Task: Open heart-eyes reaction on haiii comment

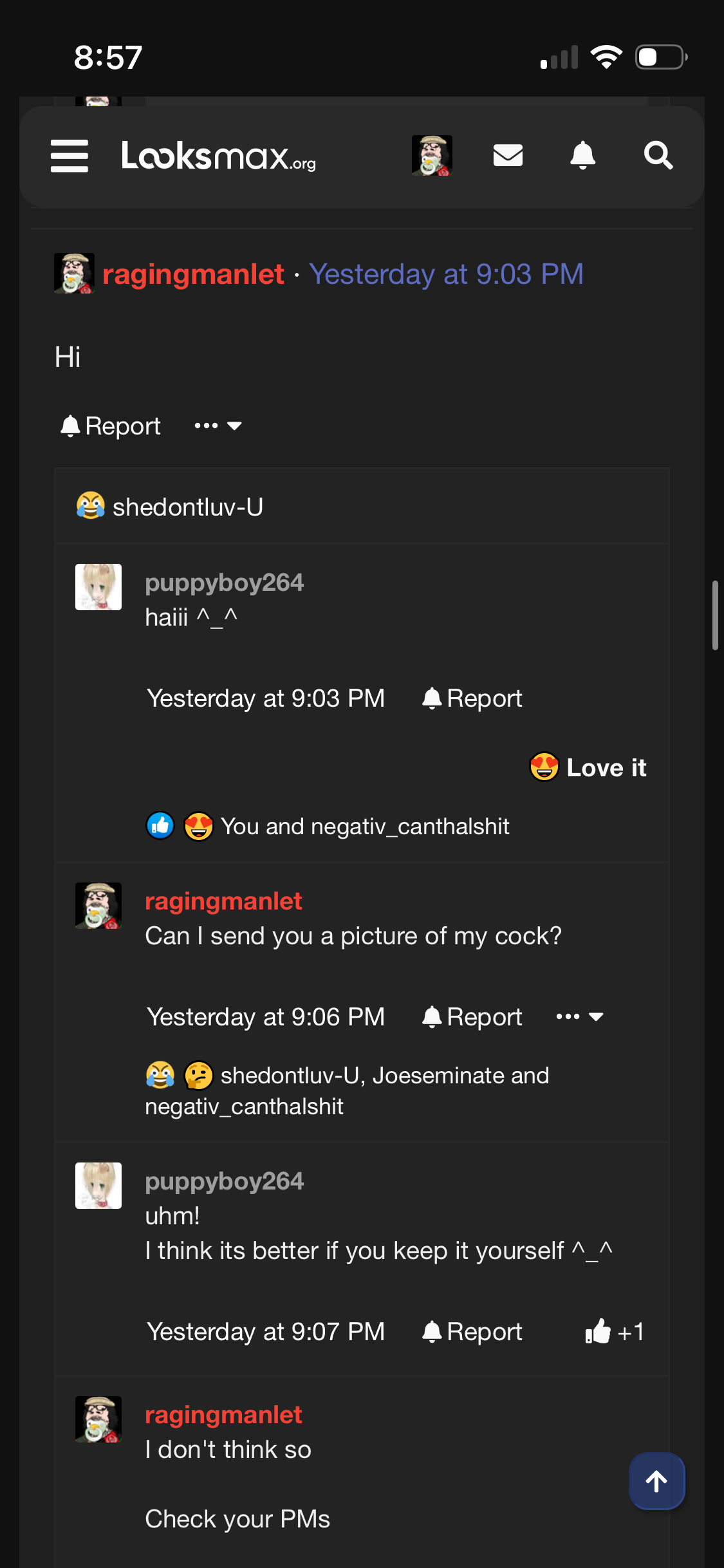Action: coord(199,826)
